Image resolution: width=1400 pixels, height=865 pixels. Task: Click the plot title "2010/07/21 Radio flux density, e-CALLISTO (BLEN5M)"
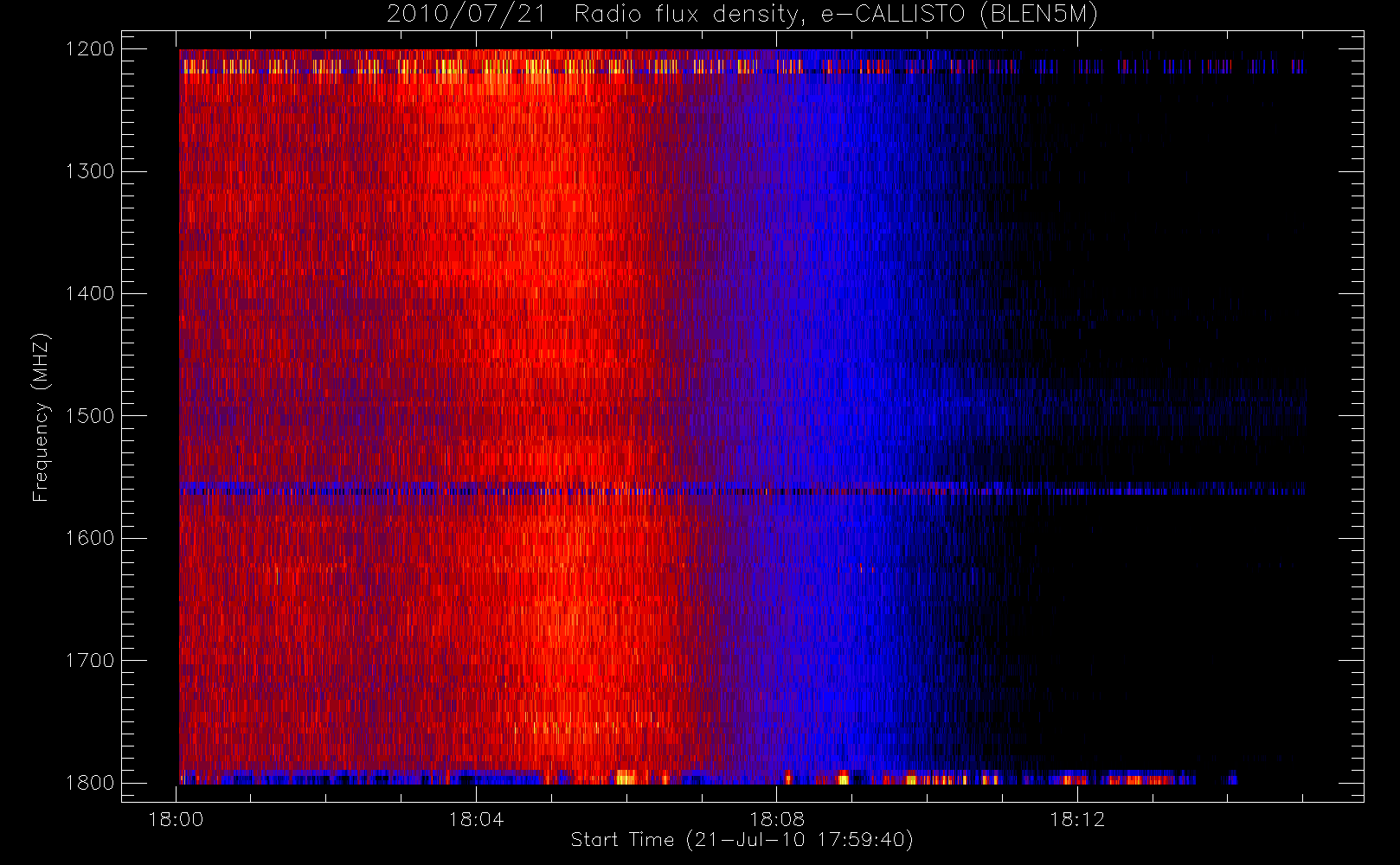[742, 15]
